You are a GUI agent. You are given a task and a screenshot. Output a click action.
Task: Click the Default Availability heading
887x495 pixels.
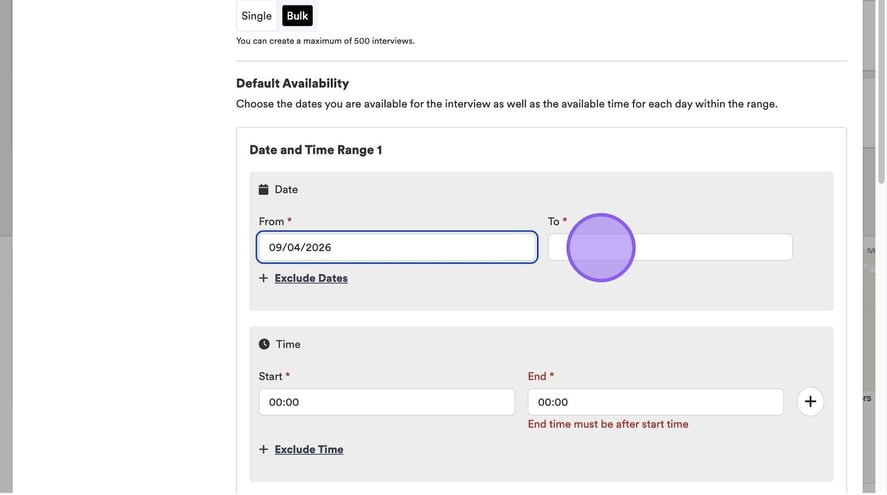pos(292,84)
